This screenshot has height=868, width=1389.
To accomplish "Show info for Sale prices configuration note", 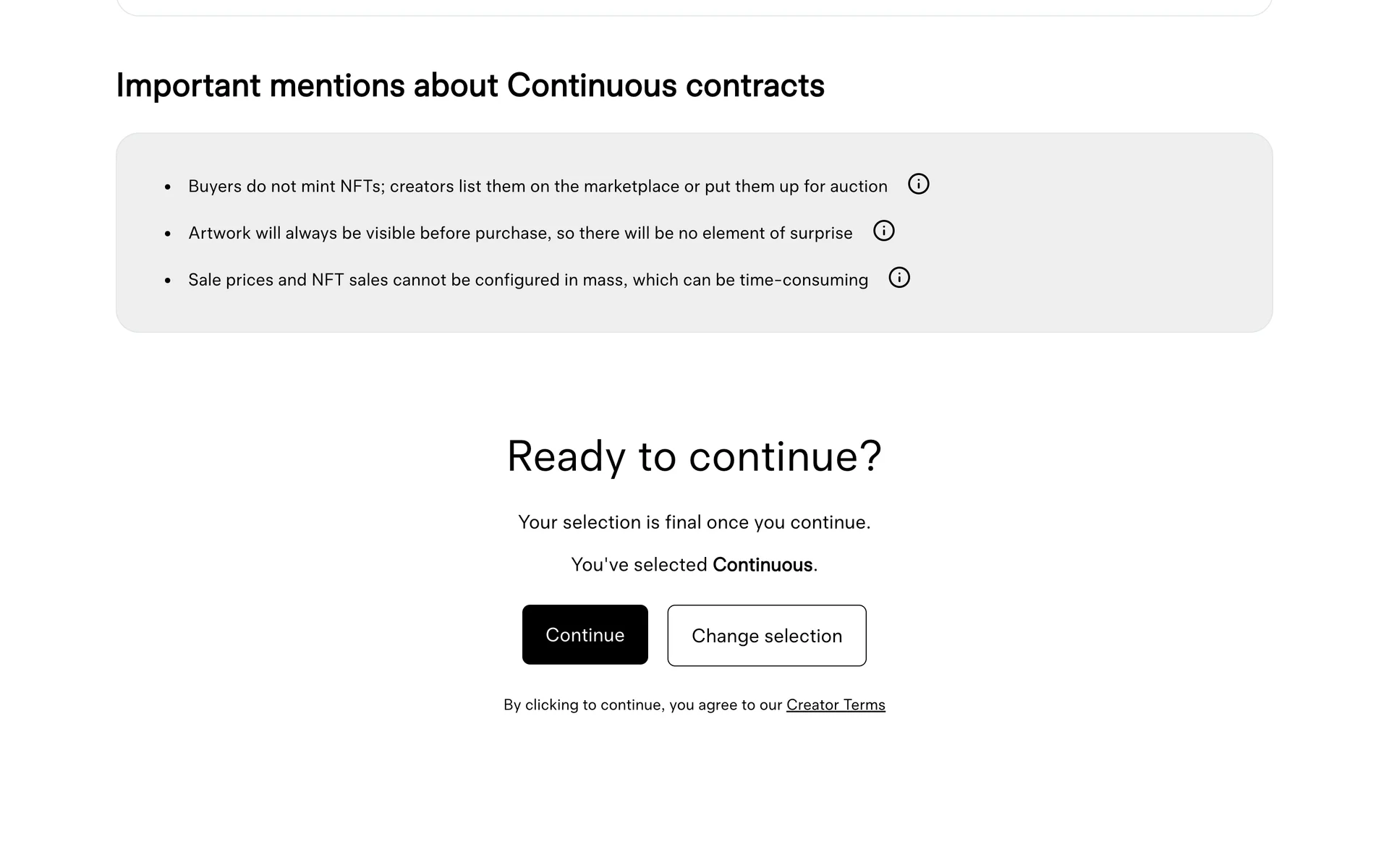I will (899, 278).
